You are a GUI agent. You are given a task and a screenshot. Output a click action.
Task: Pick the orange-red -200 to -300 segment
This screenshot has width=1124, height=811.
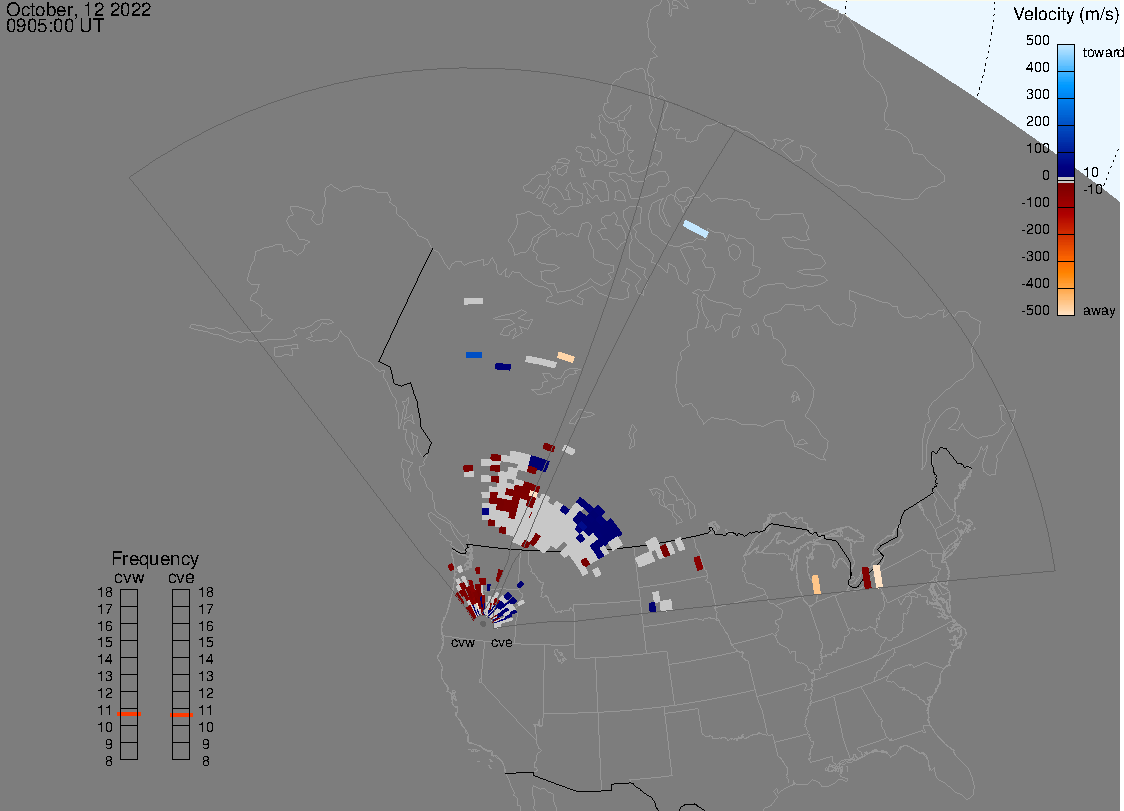pos(1066,247)
